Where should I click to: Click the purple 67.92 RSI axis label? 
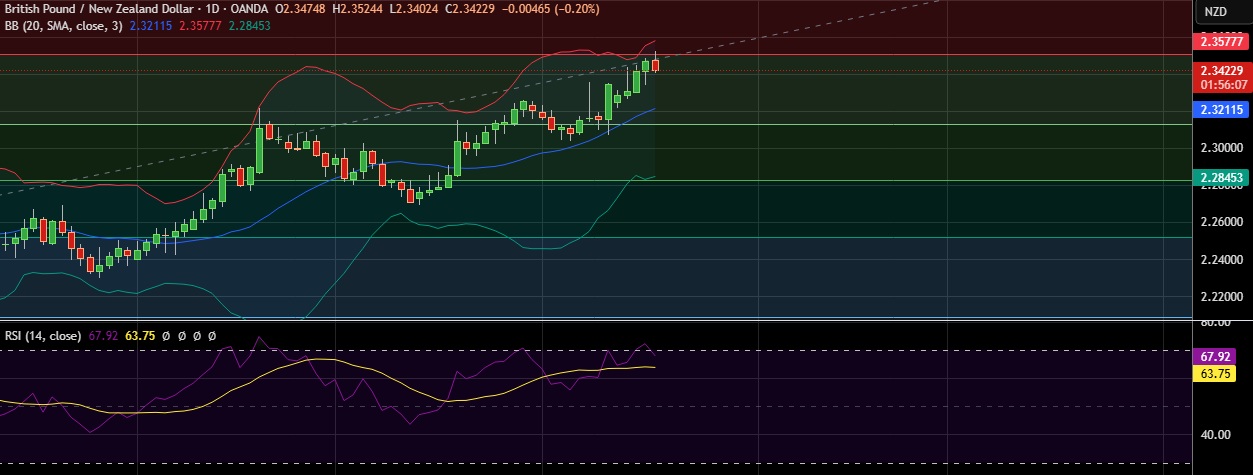[x=1217, y=356]
